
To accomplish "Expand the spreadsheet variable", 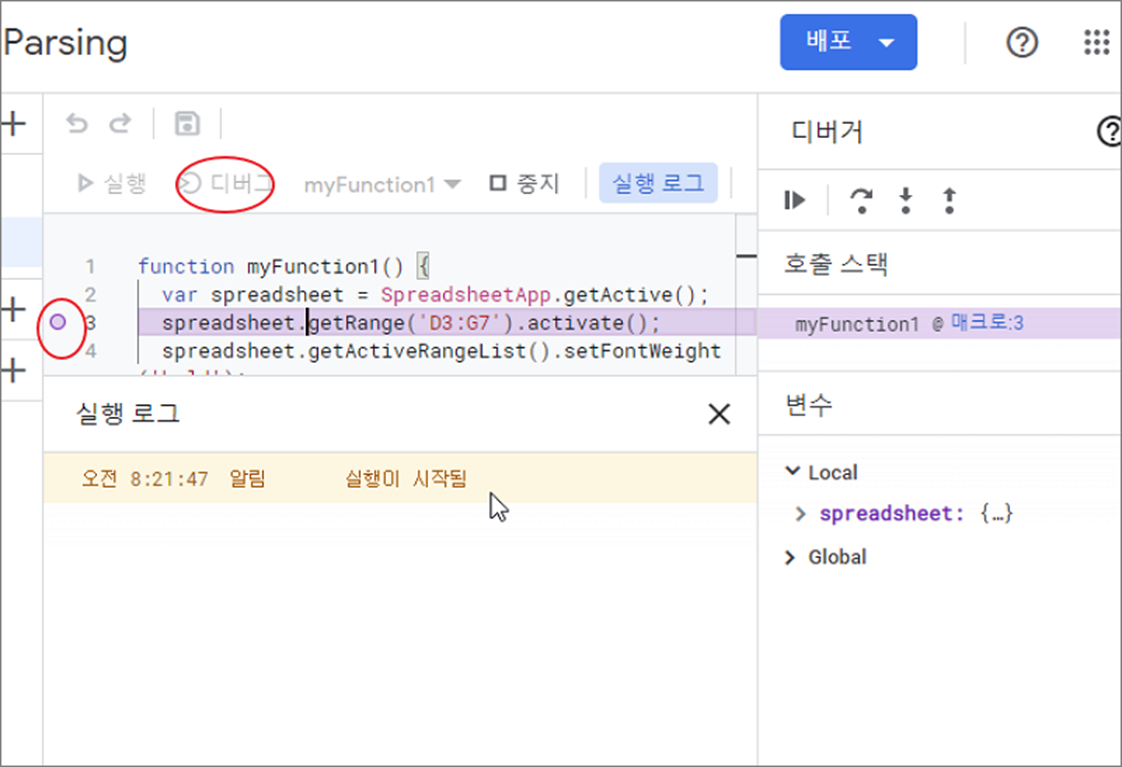I will pos(801,514).
